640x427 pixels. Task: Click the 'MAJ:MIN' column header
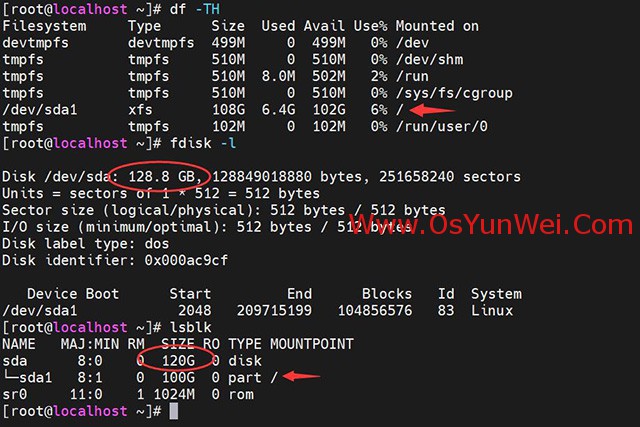tap(90, 344)
